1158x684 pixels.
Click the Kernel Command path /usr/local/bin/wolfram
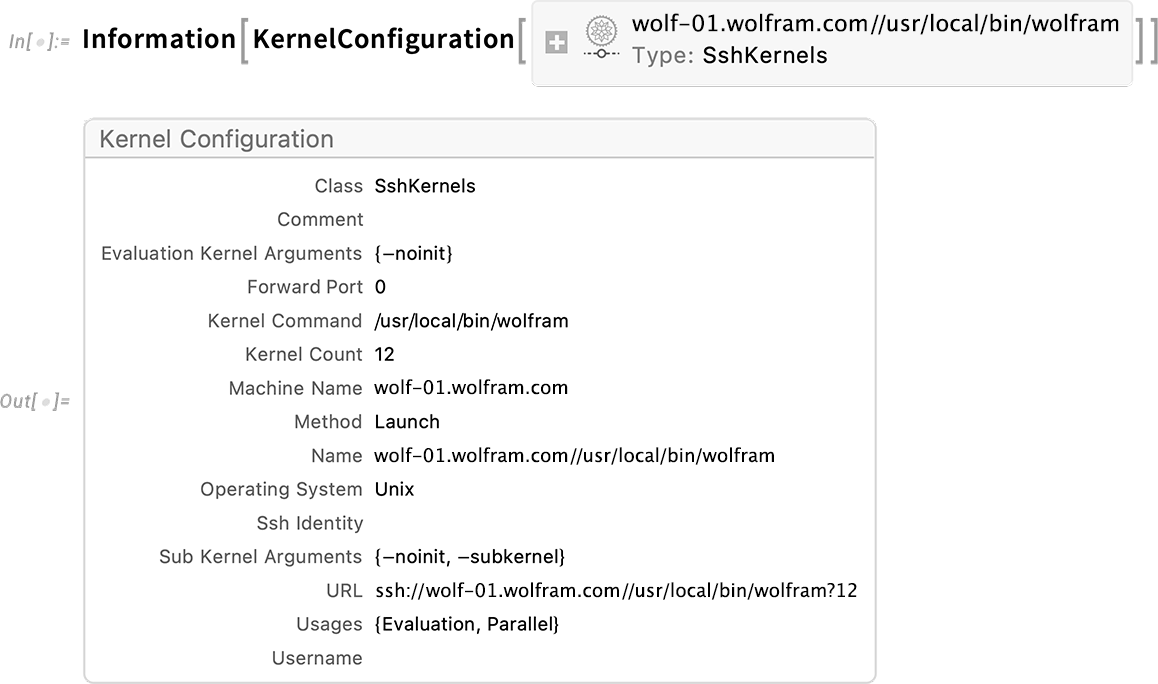click(x=471, y=321)
